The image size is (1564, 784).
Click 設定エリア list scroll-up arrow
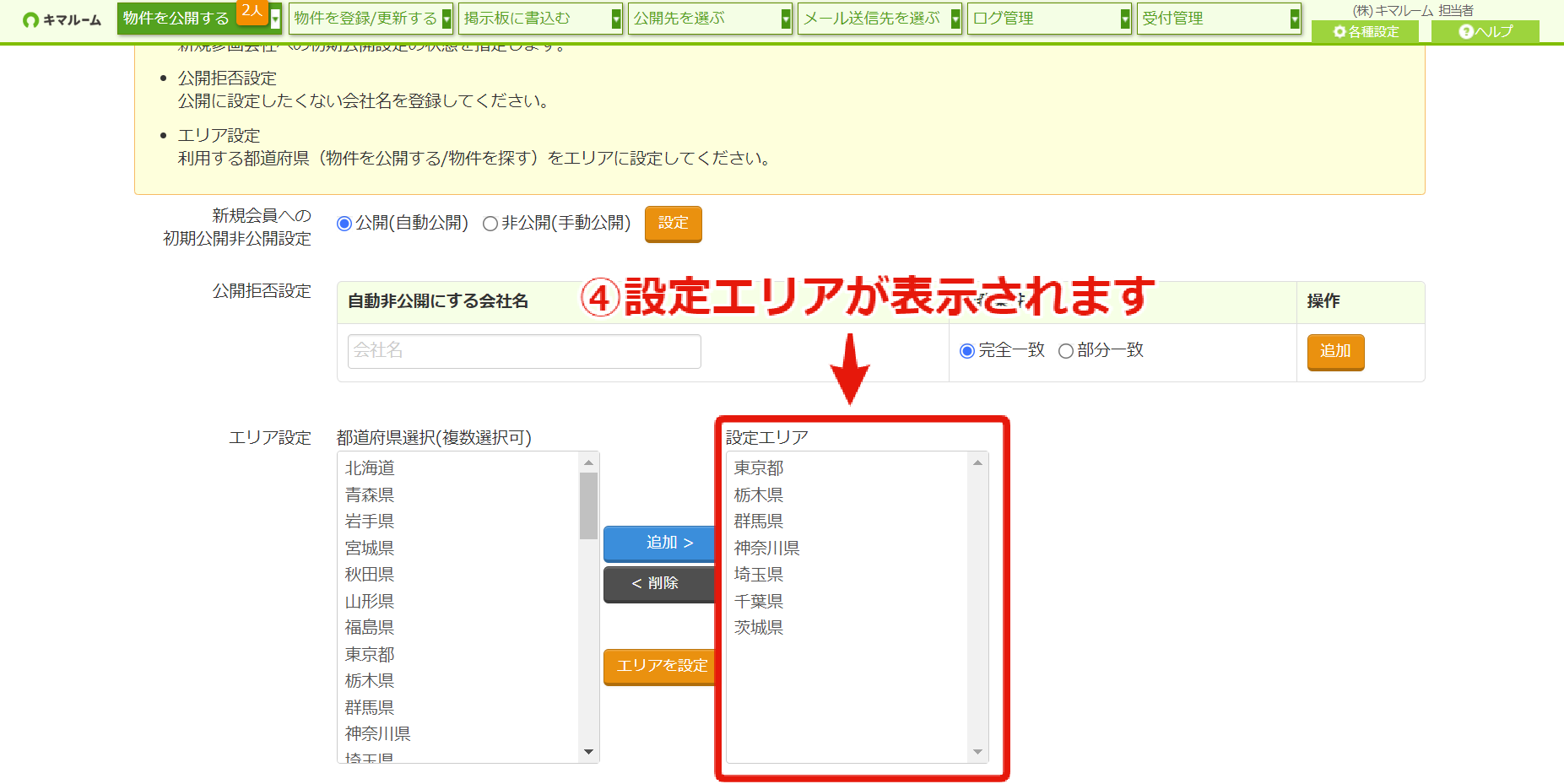(x=977, y=462)
